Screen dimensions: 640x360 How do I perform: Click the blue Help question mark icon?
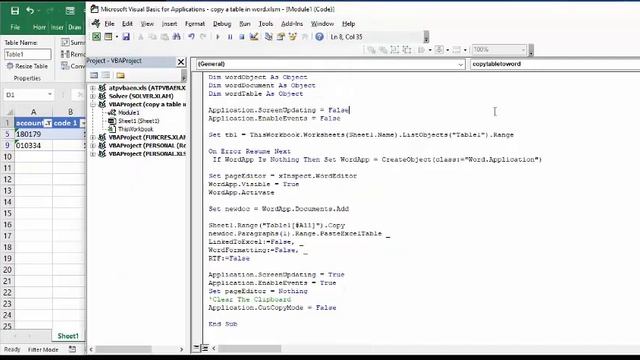pyautogui.click(x=319, y=37)
